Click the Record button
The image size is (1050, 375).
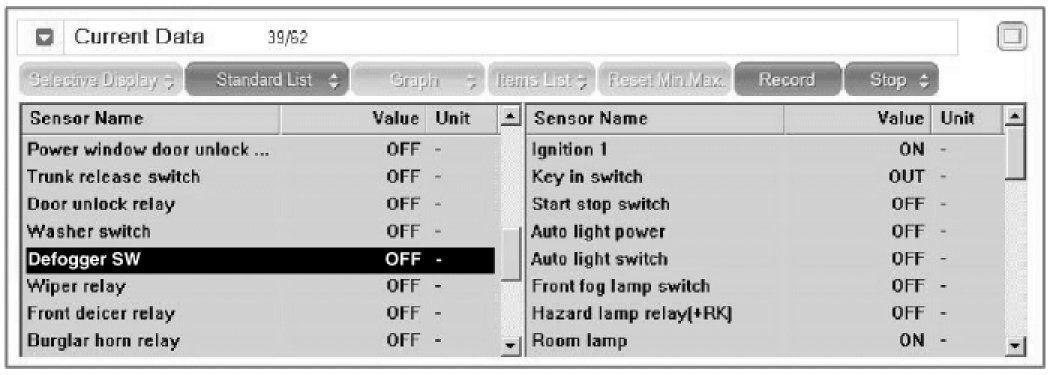point(787,80)
